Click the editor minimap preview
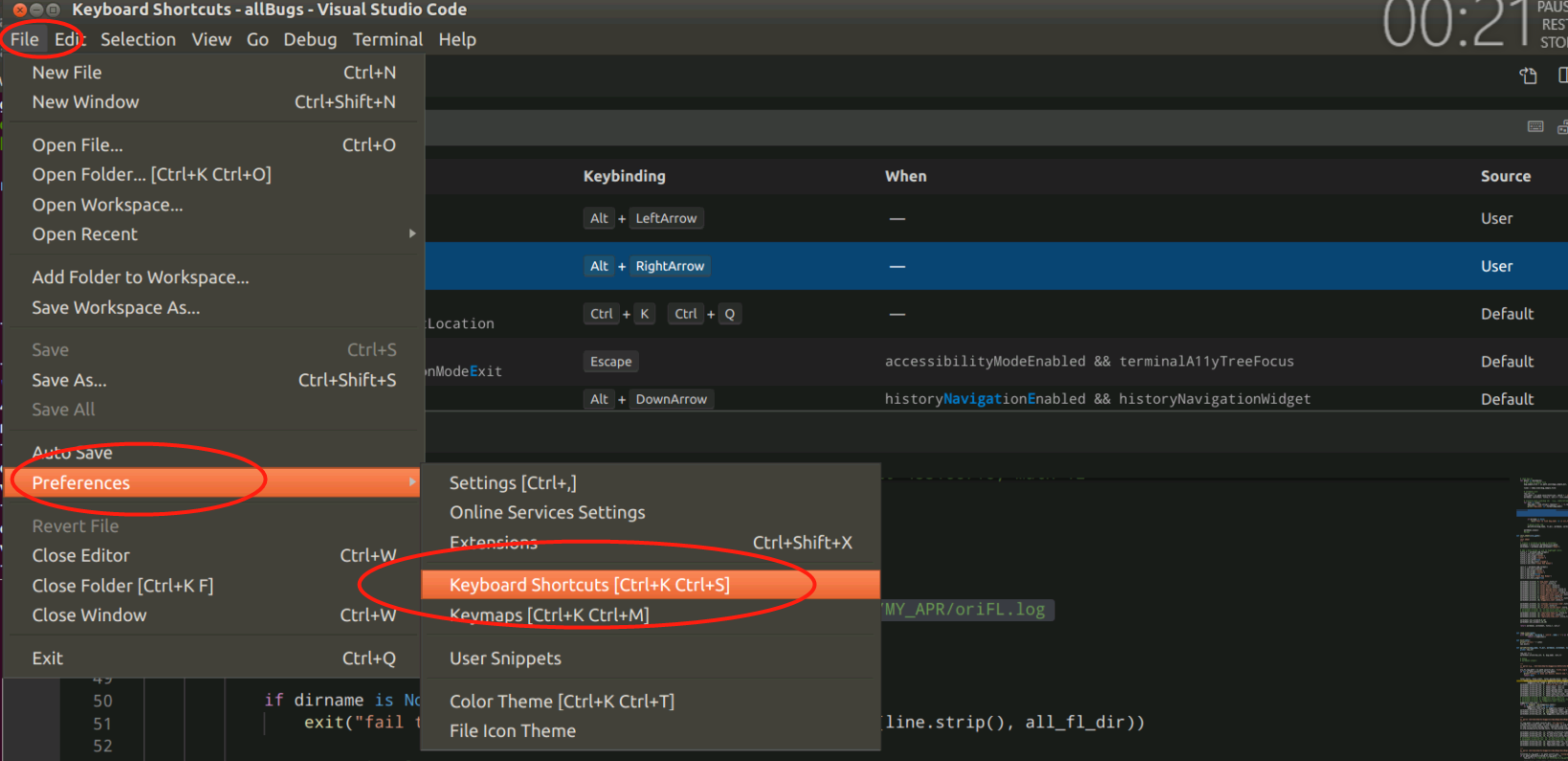Image resolution: width=1568 pixels, height=761 pixels. pos(1541,617)
